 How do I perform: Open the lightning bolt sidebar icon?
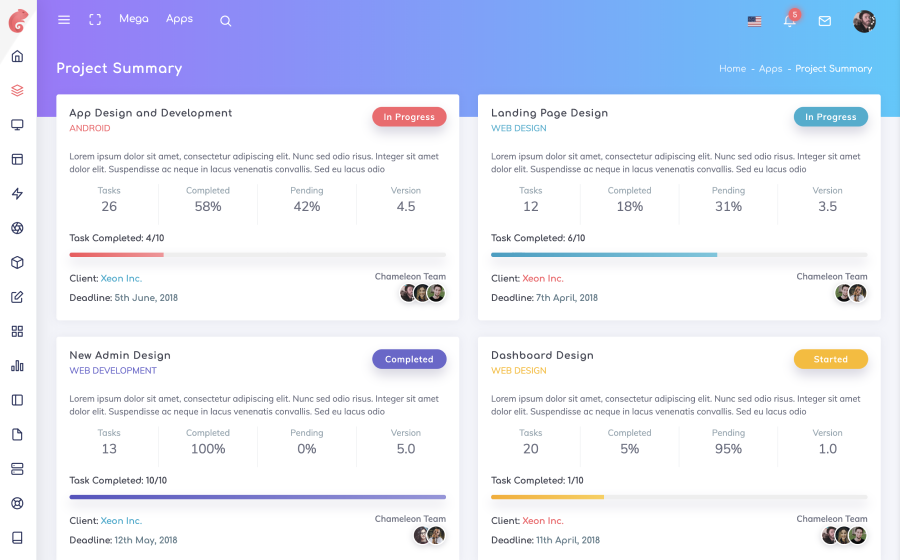17,194
